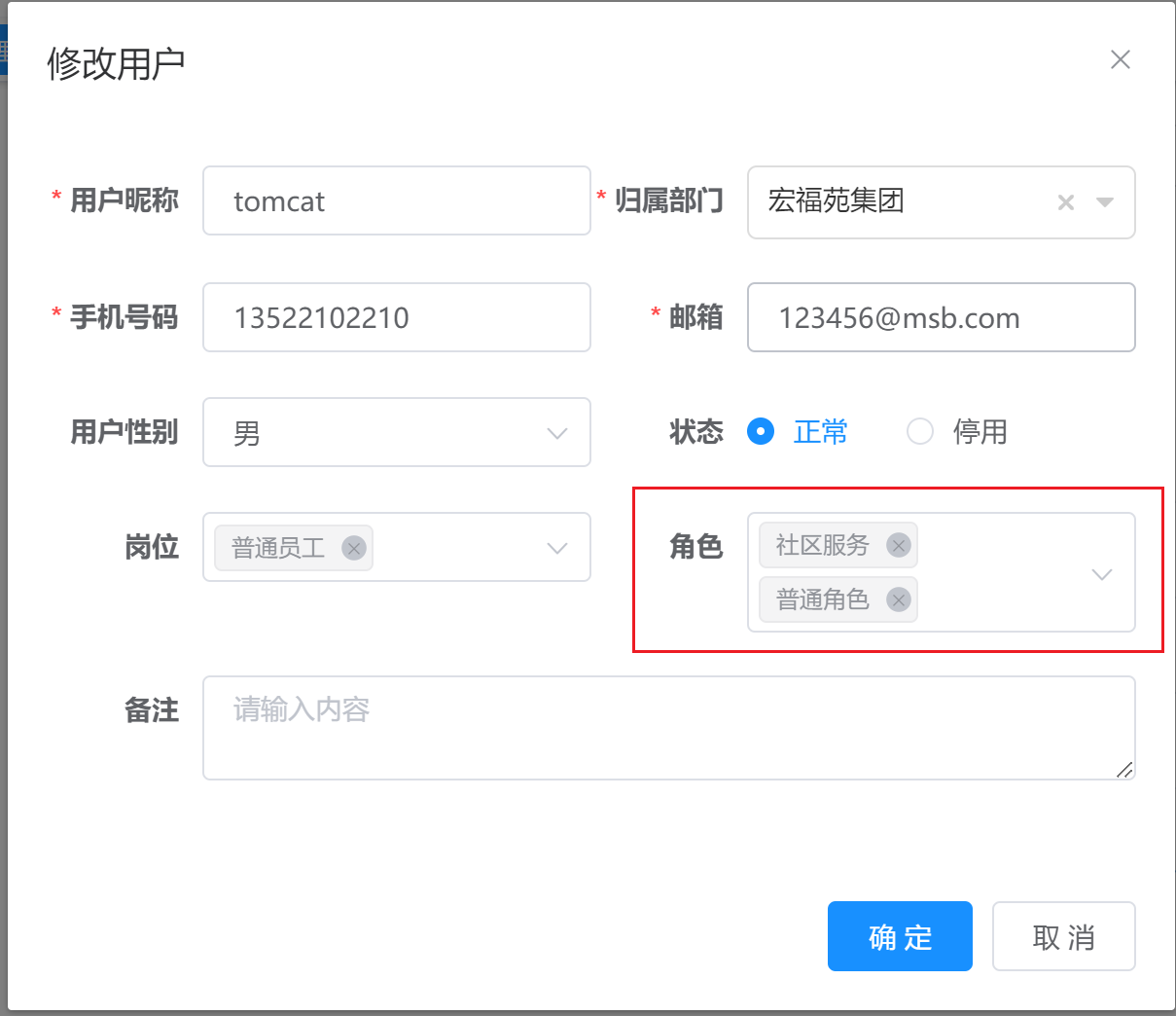Click the 社区服务 tag text

823,545
